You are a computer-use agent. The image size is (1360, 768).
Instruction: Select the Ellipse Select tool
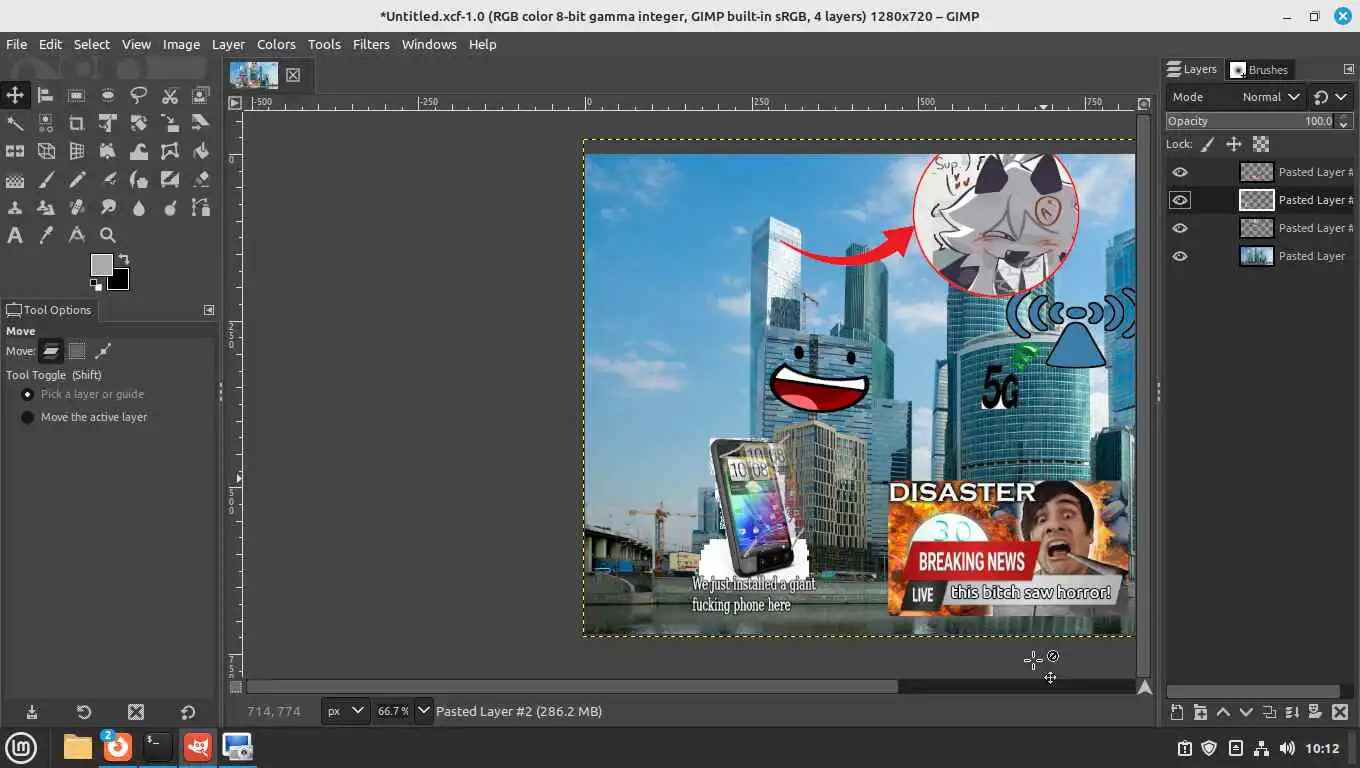tap(107, 95)
